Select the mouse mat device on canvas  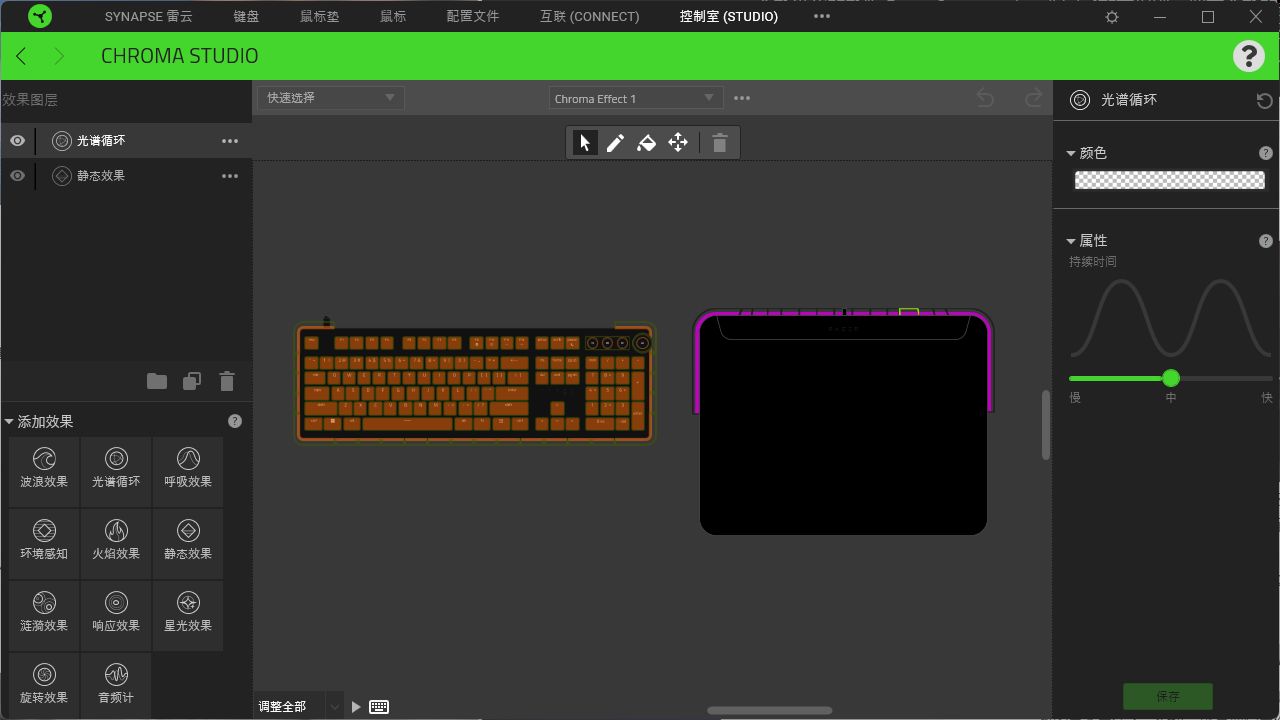coord(843,422)
